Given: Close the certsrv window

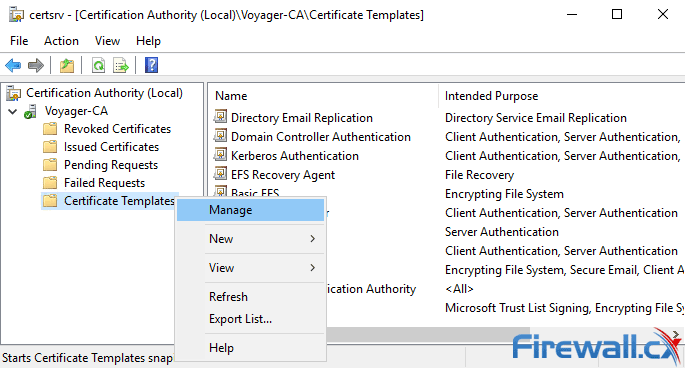Looking at the screenshot, I should 663,14.
